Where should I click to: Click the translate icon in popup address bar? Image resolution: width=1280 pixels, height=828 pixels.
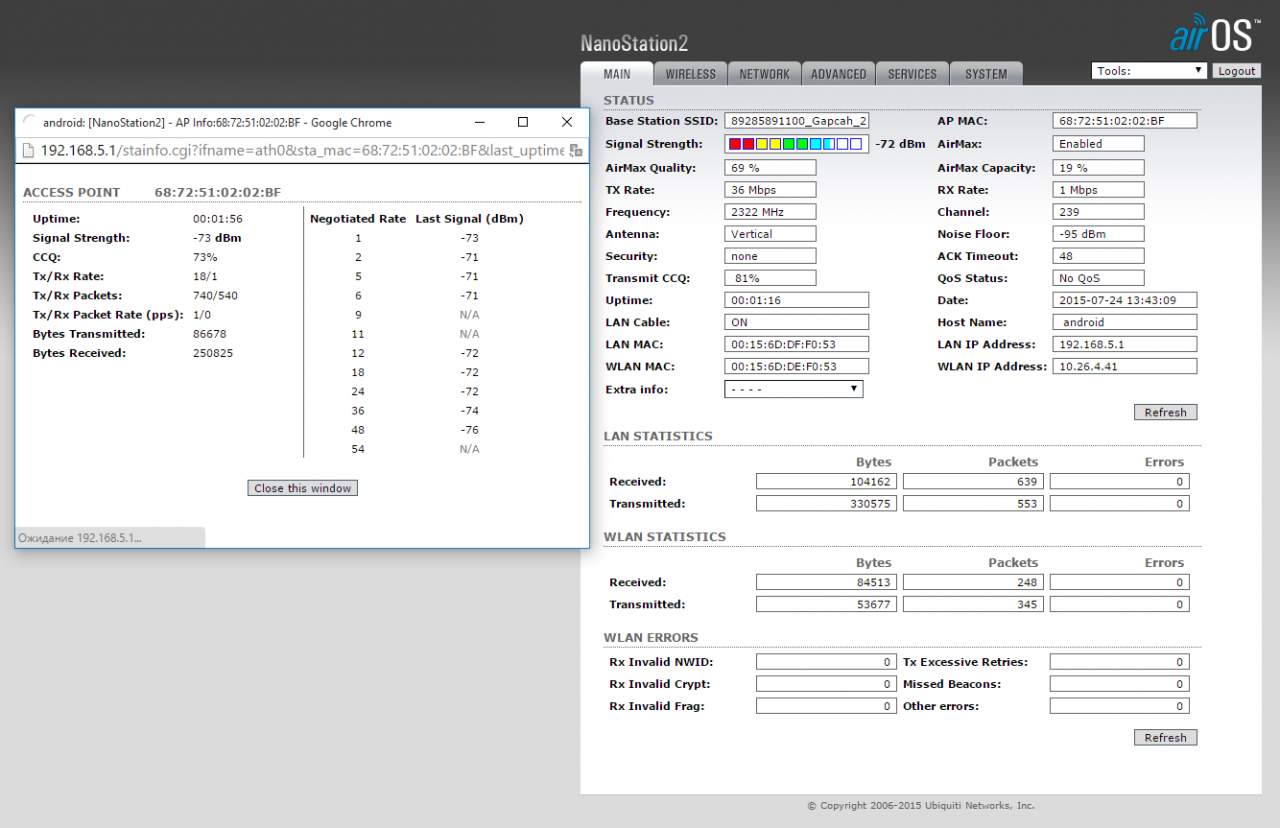click(576, 150)
